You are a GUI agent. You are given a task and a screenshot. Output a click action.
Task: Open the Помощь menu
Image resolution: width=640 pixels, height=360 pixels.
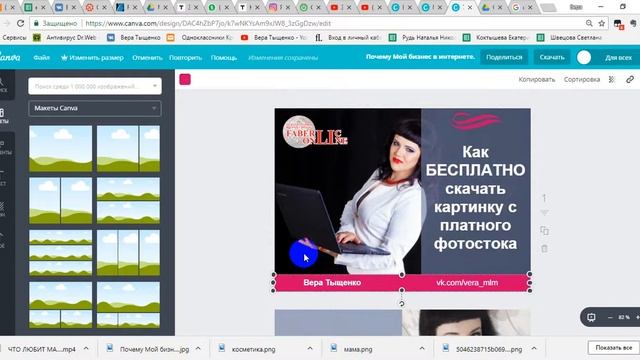tap(224, 58)
